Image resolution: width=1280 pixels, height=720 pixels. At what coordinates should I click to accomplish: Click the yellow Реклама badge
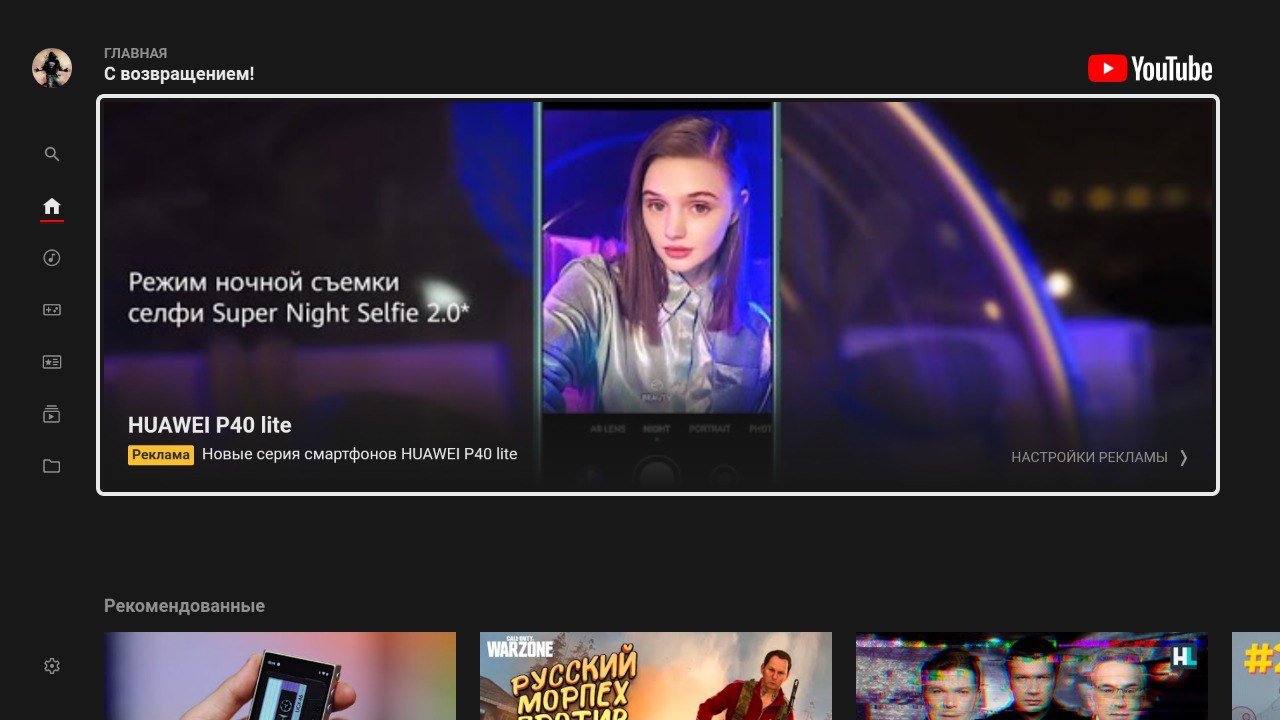pyautogui.click(x=161, y=455)
